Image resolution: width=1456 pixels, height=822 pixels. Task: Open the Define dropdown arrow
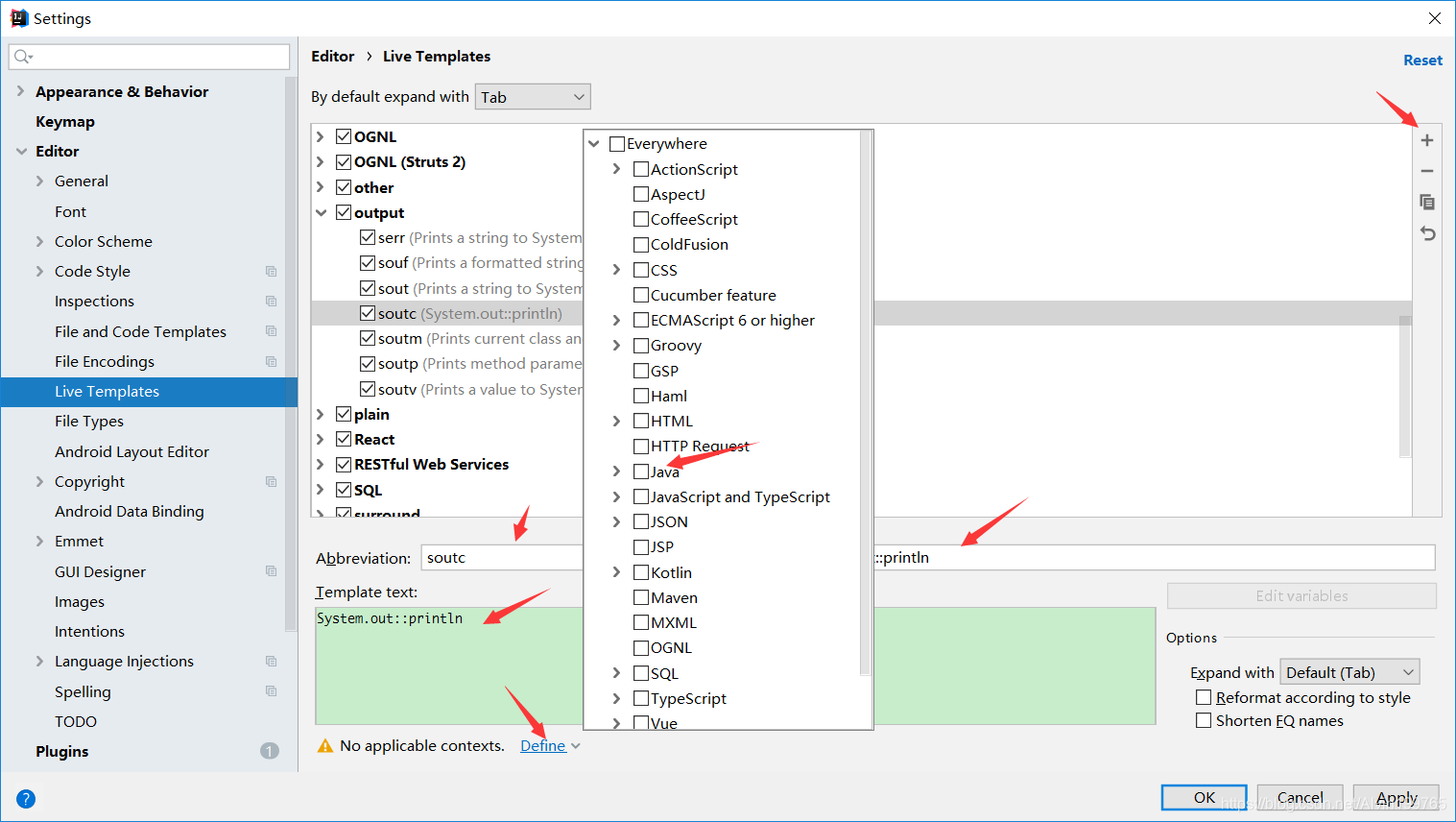tap(576, 746)
